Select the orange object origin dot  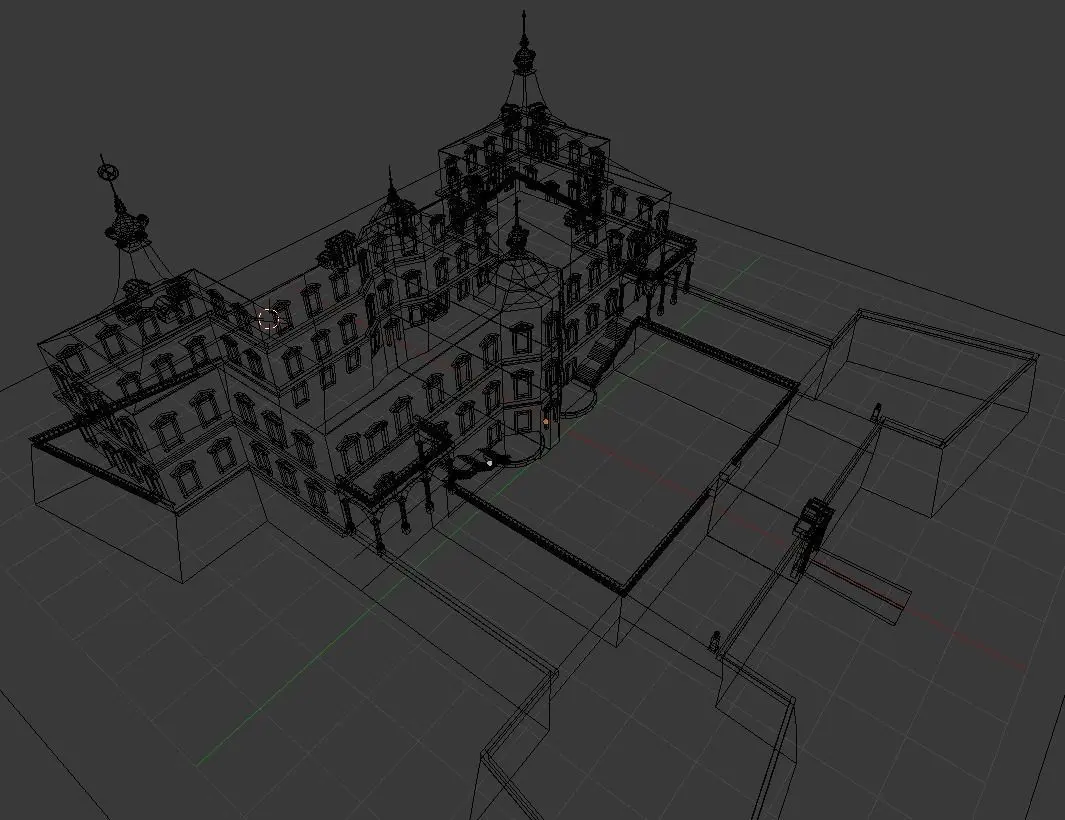545,422
